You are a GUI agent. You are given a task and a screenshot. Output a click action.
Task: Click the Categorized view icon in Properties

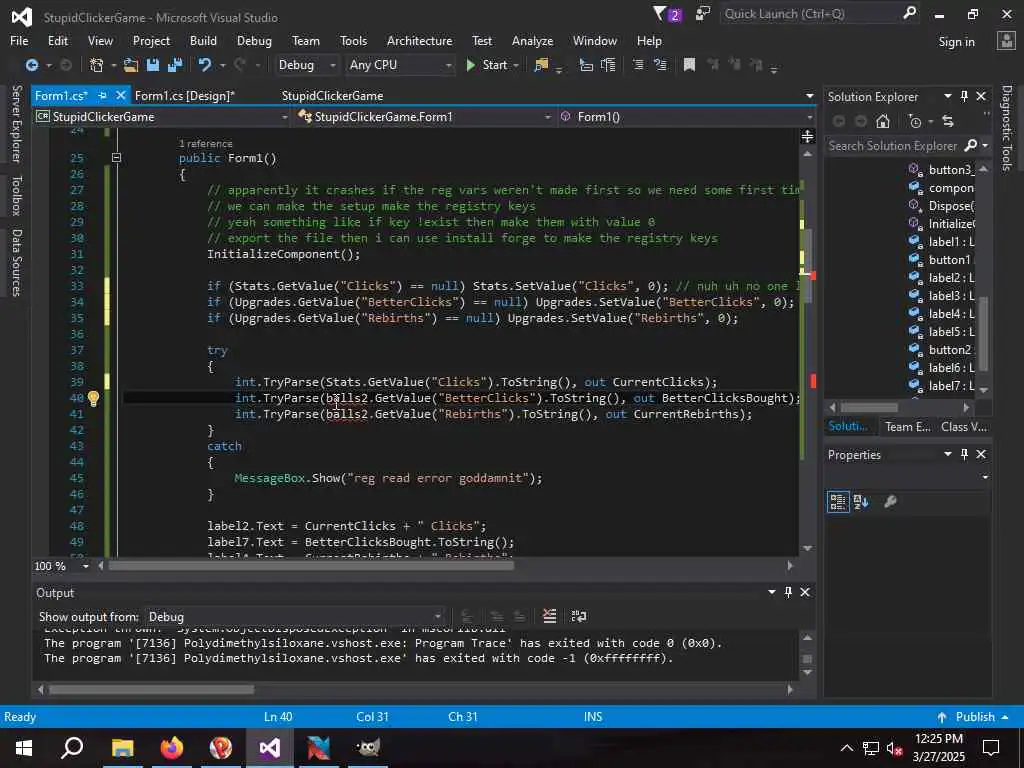point(838,502)
